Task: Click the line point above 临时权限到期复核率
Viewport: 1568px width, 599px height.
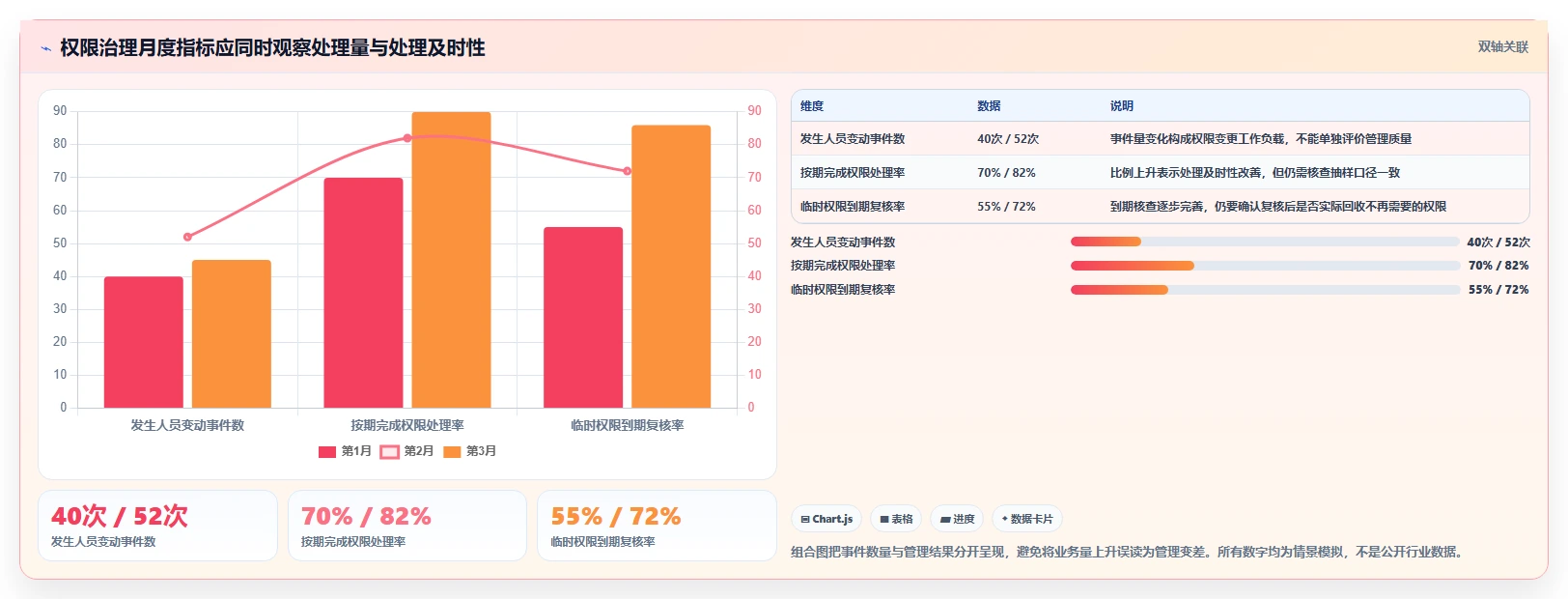Action: [x=628, y=171]
